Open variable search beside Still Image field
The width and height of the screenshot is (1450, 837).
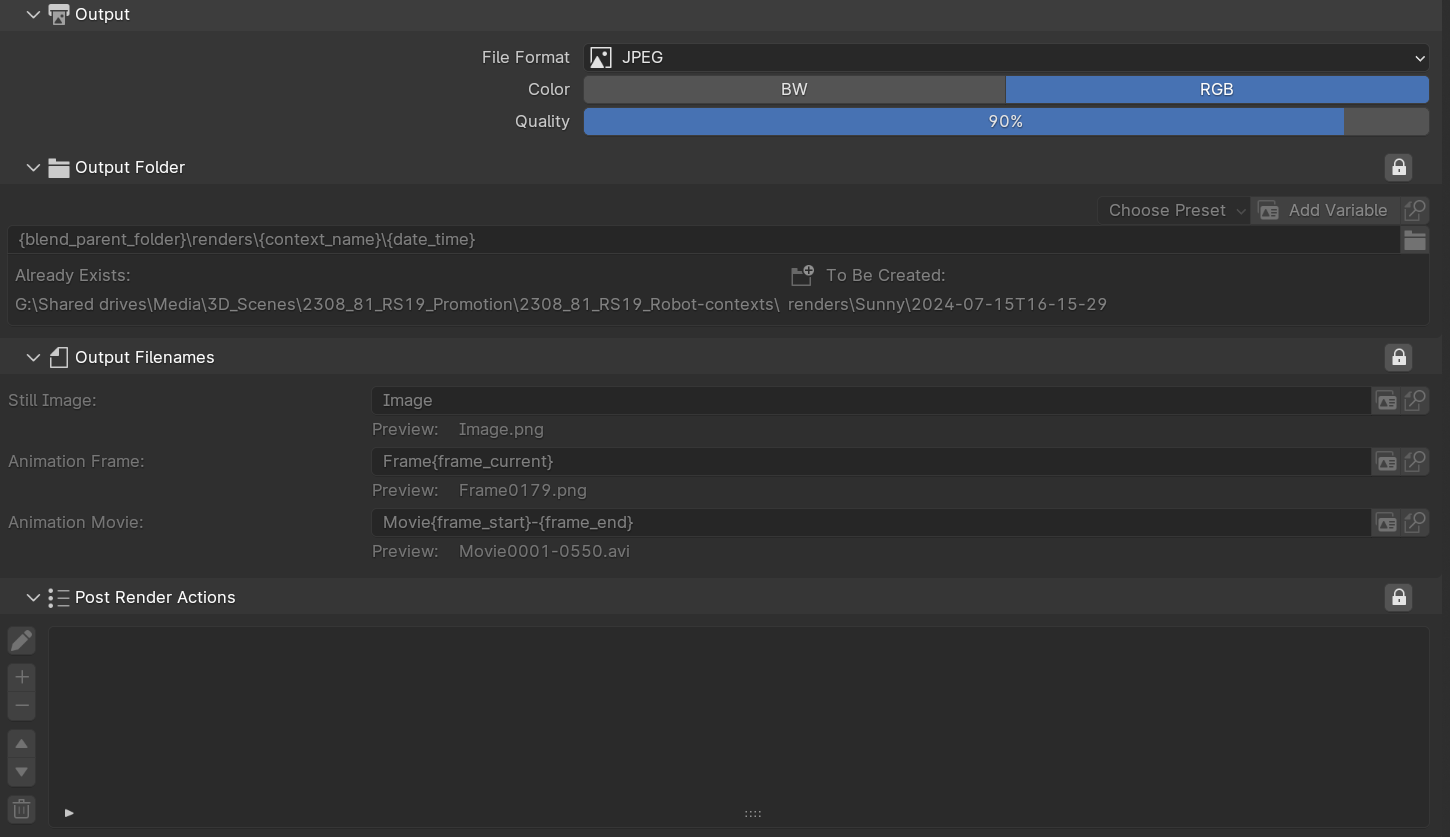1415,400
